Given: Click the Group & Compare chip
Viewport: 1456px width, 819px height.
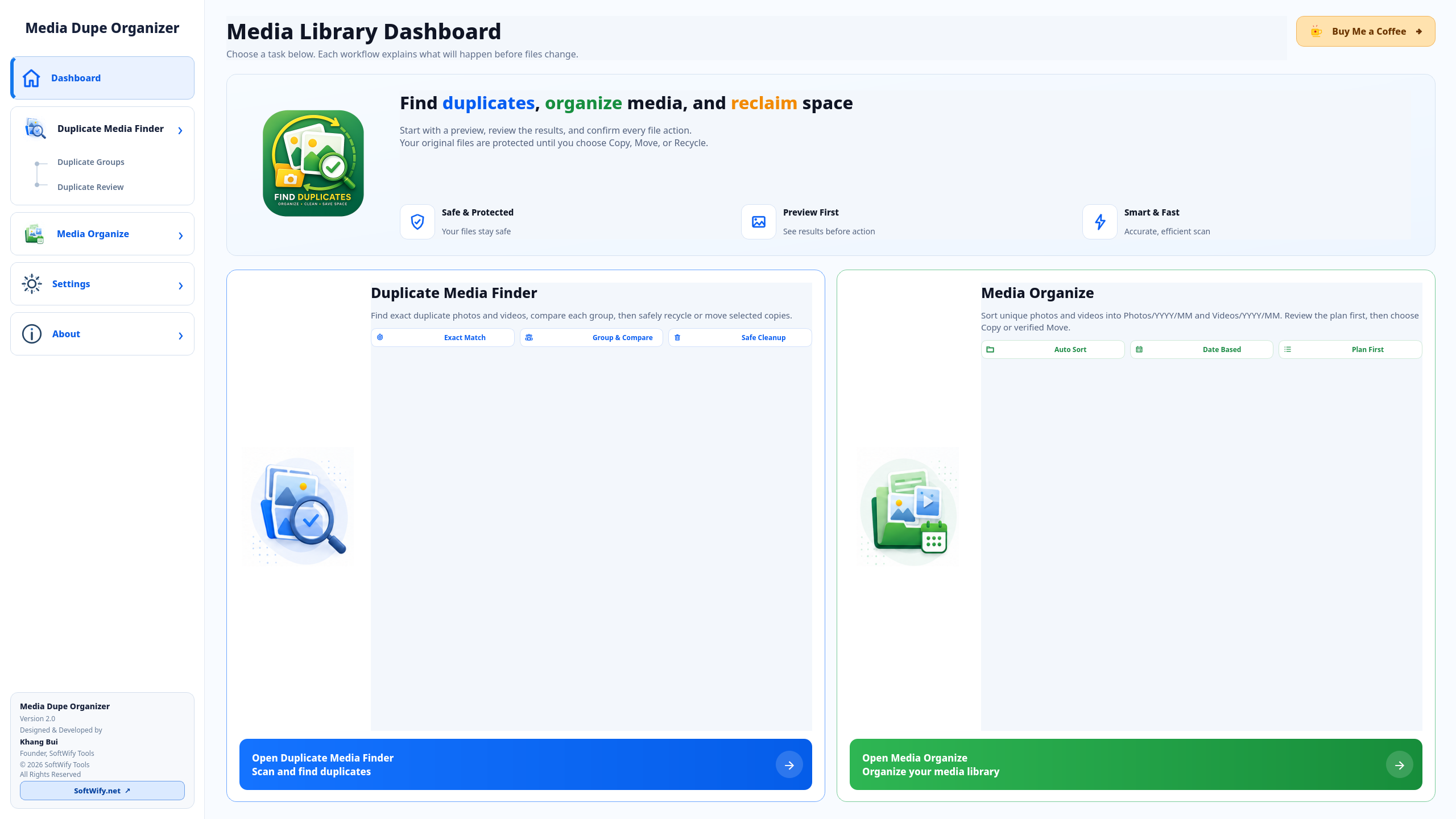Looking at the screenshot, I should tap(591, 337).
